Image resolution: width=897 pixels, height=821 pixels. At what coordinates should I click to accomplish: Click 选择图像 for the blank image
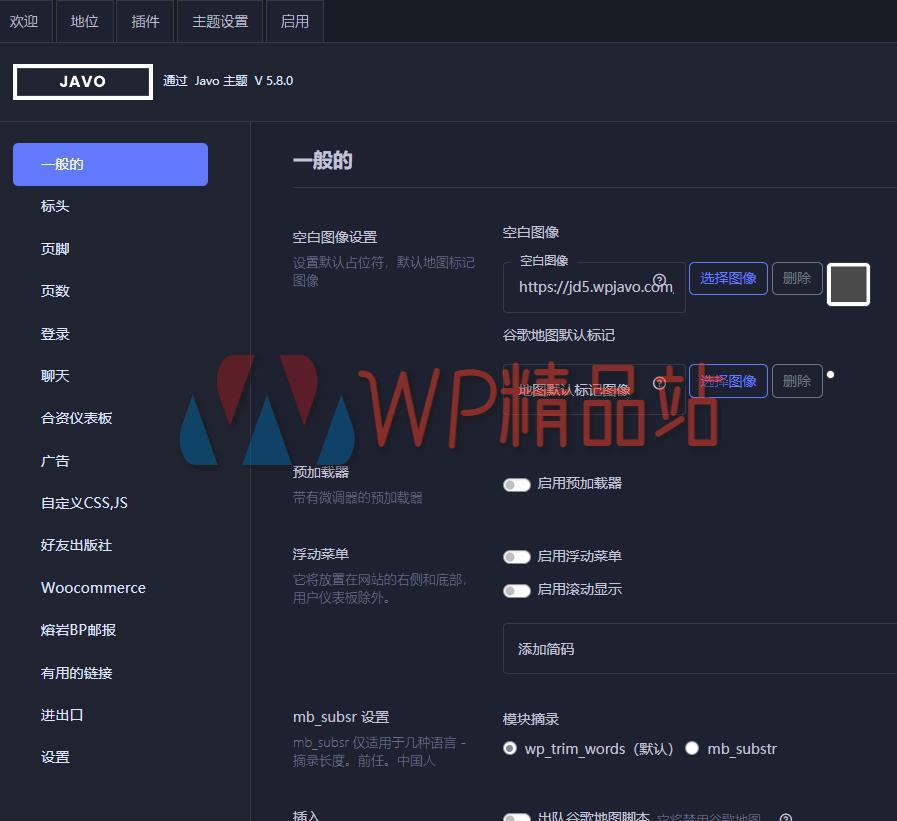(x=727, y=278)
